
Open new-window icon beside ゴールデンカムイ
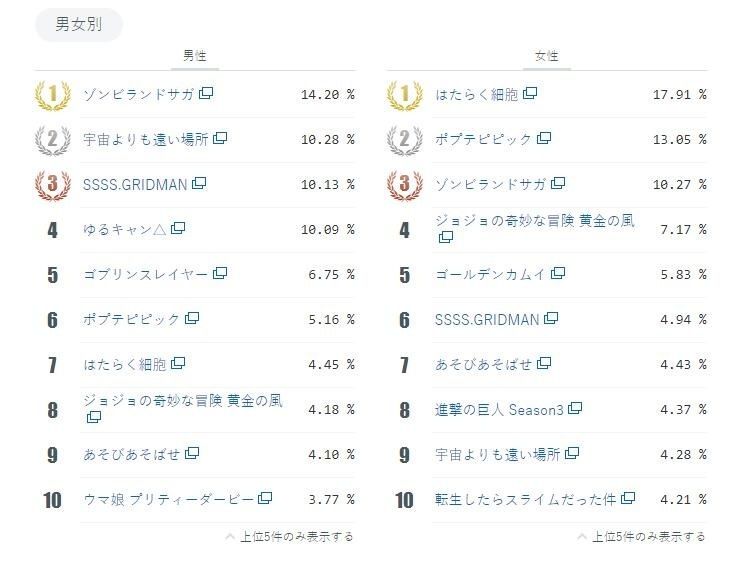point(558,273)
